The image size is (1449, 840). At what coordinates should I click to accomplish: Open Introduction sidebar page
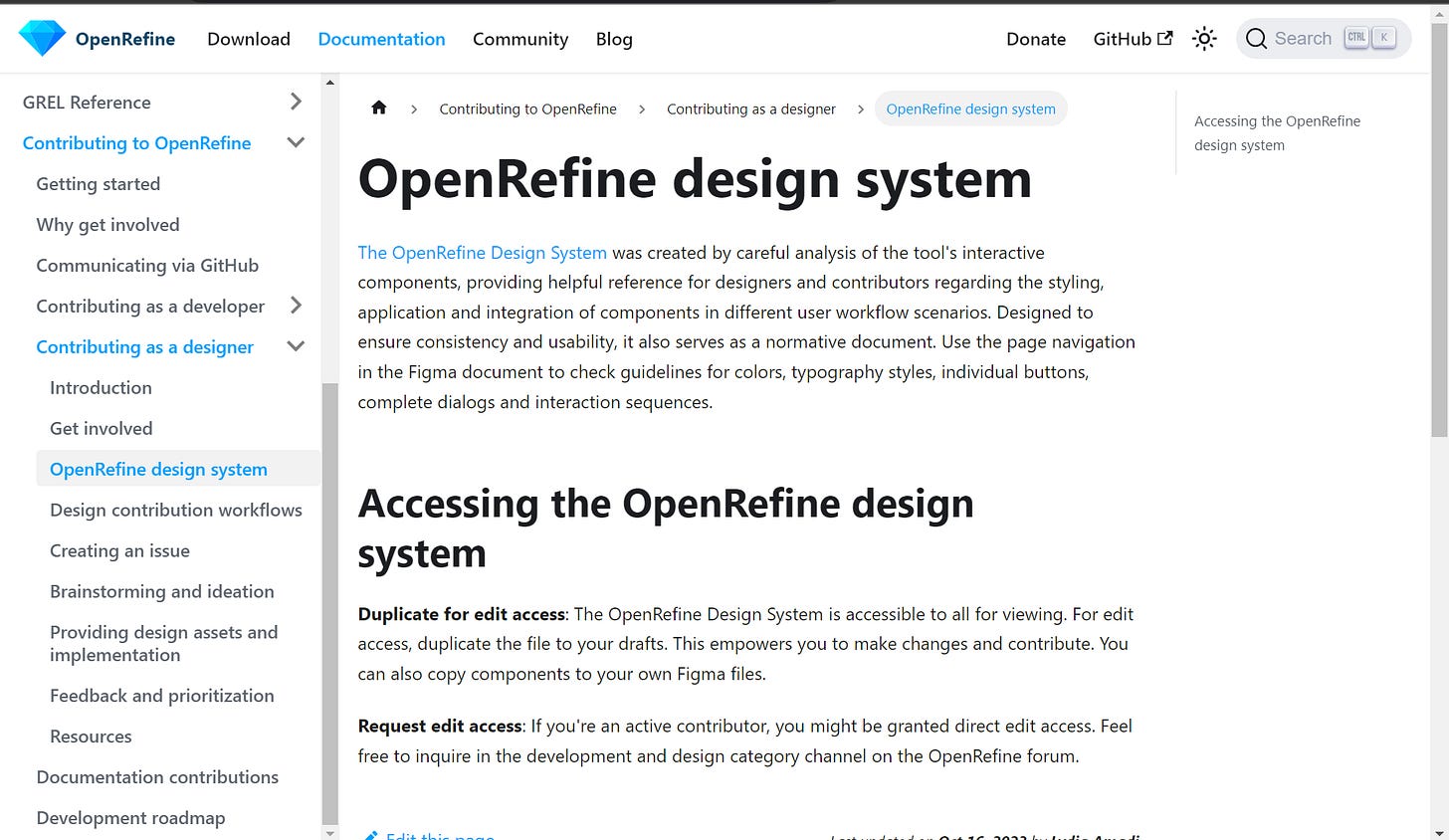point(101,388)
